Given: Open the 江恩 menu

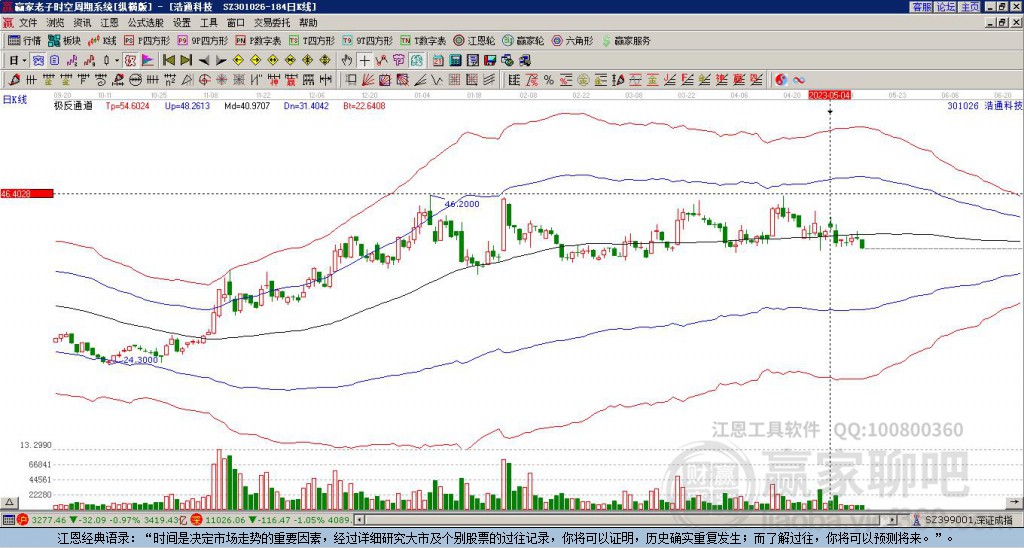Looking at the screenshot, I should 109,23.
